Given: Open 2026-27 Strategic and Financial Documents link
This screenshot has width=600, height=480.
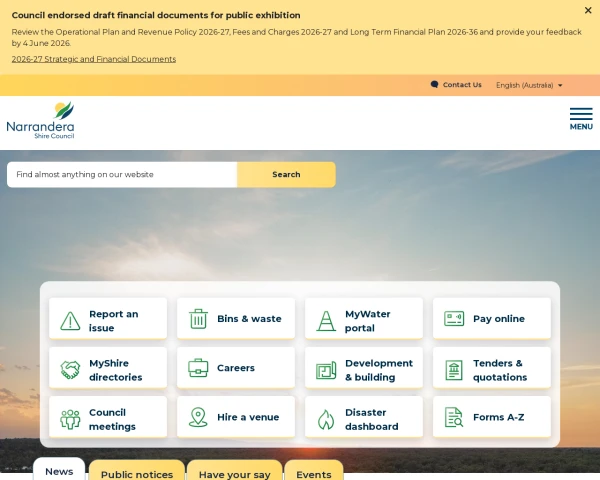Looking at the screenshot, I should (94, 59).
